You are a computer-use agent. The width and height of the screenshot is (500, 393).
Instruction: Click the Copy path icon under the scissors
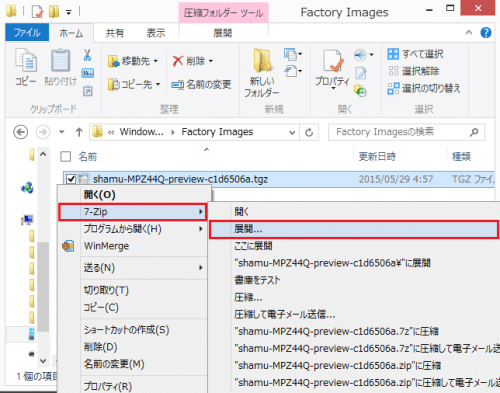(x=88, y=73)
